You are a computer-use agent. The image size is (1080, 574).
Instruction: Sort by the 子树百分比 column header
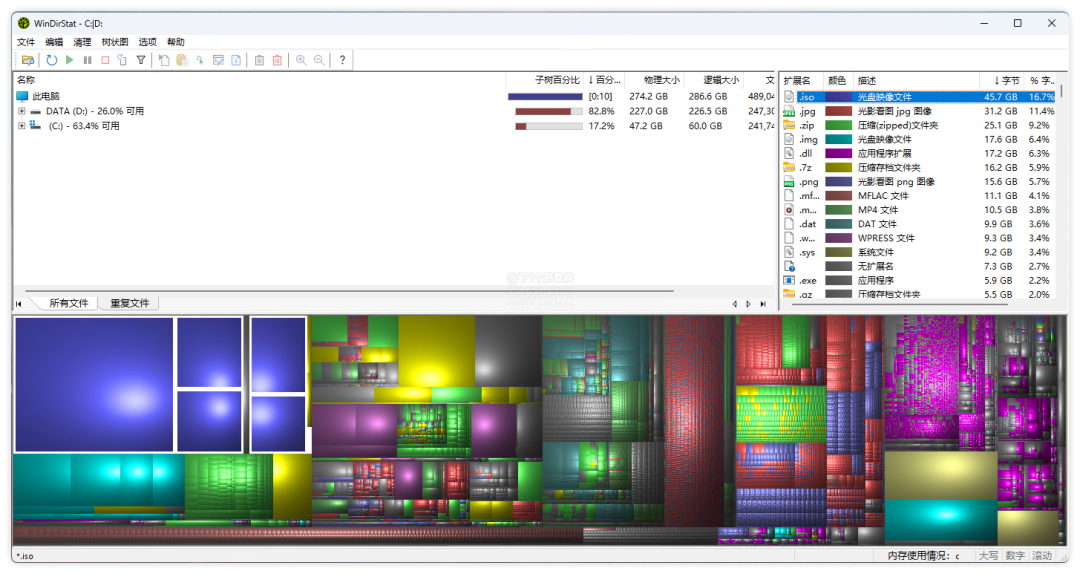coord(544,80)
